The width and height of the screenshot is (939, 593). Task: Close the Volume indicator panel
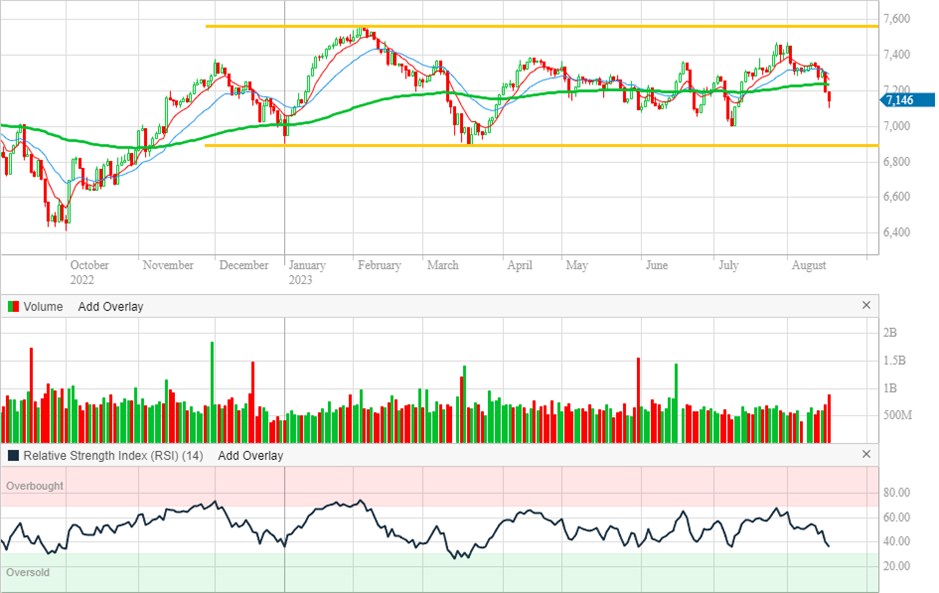[866, 306]
